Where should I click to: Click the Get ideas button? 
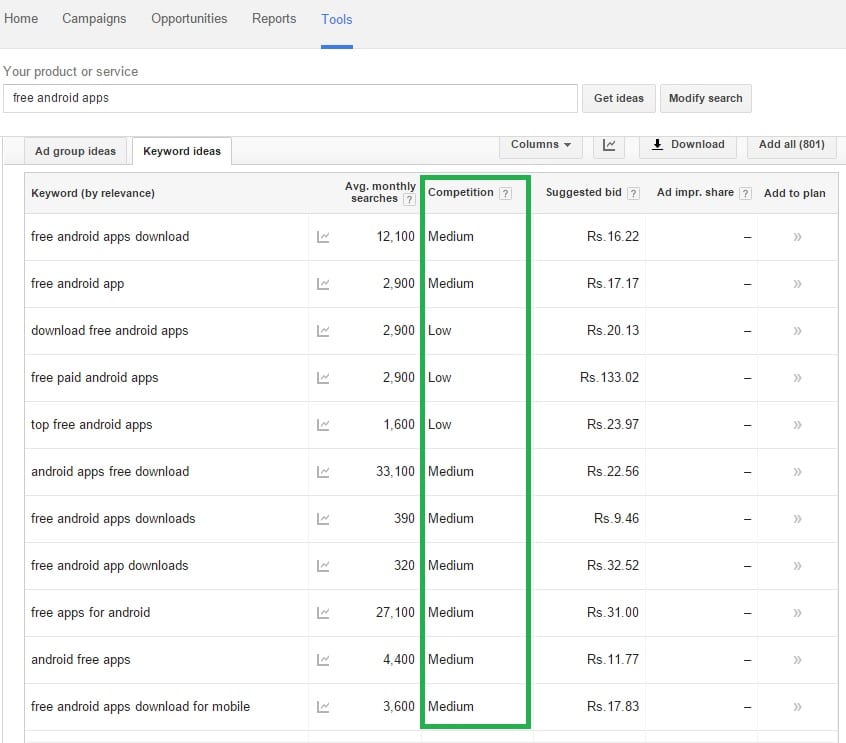pyautogui.click(x=618, y=98)
